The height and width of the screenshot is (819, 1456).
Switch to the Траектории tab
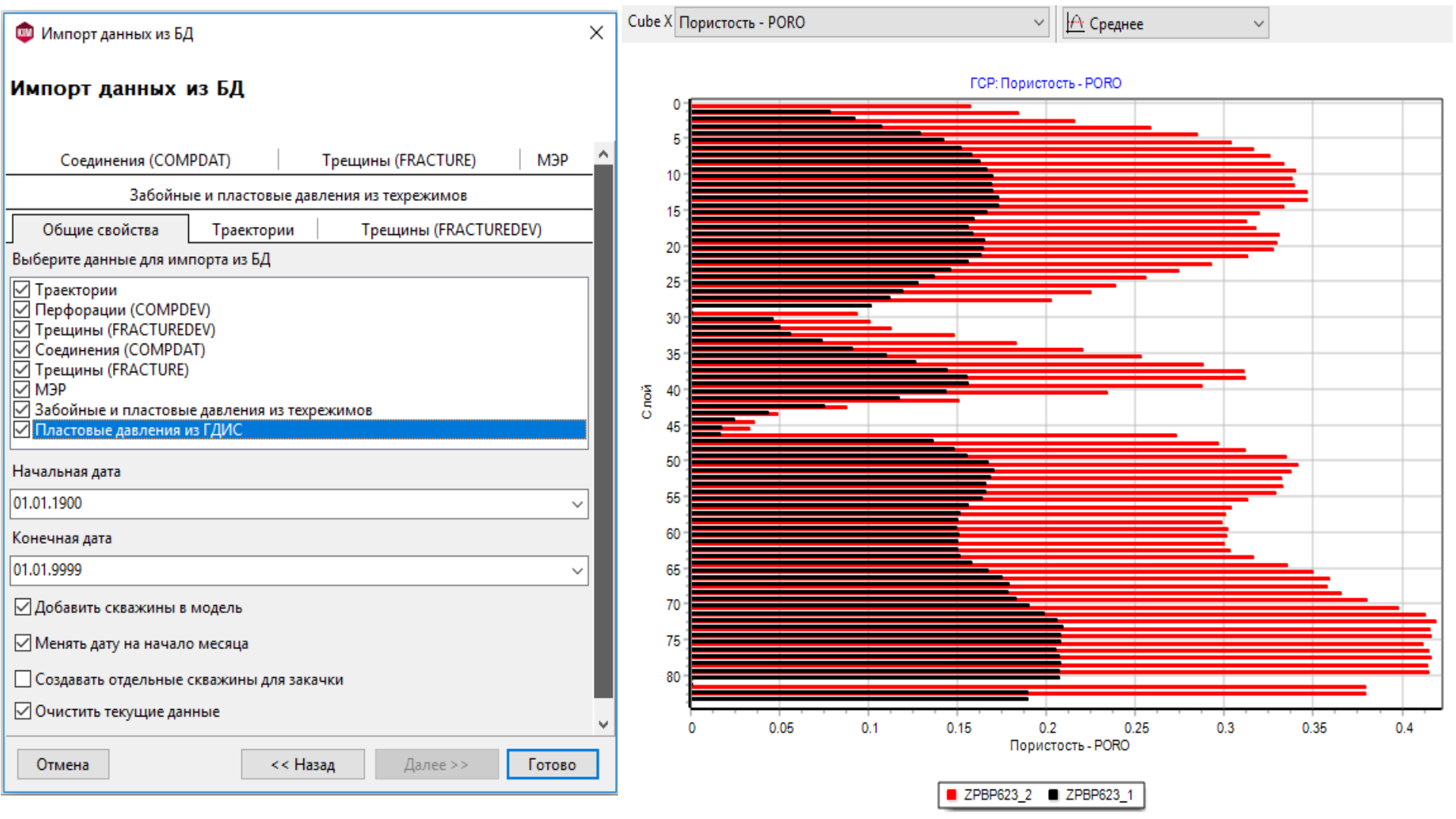[253, 230]
